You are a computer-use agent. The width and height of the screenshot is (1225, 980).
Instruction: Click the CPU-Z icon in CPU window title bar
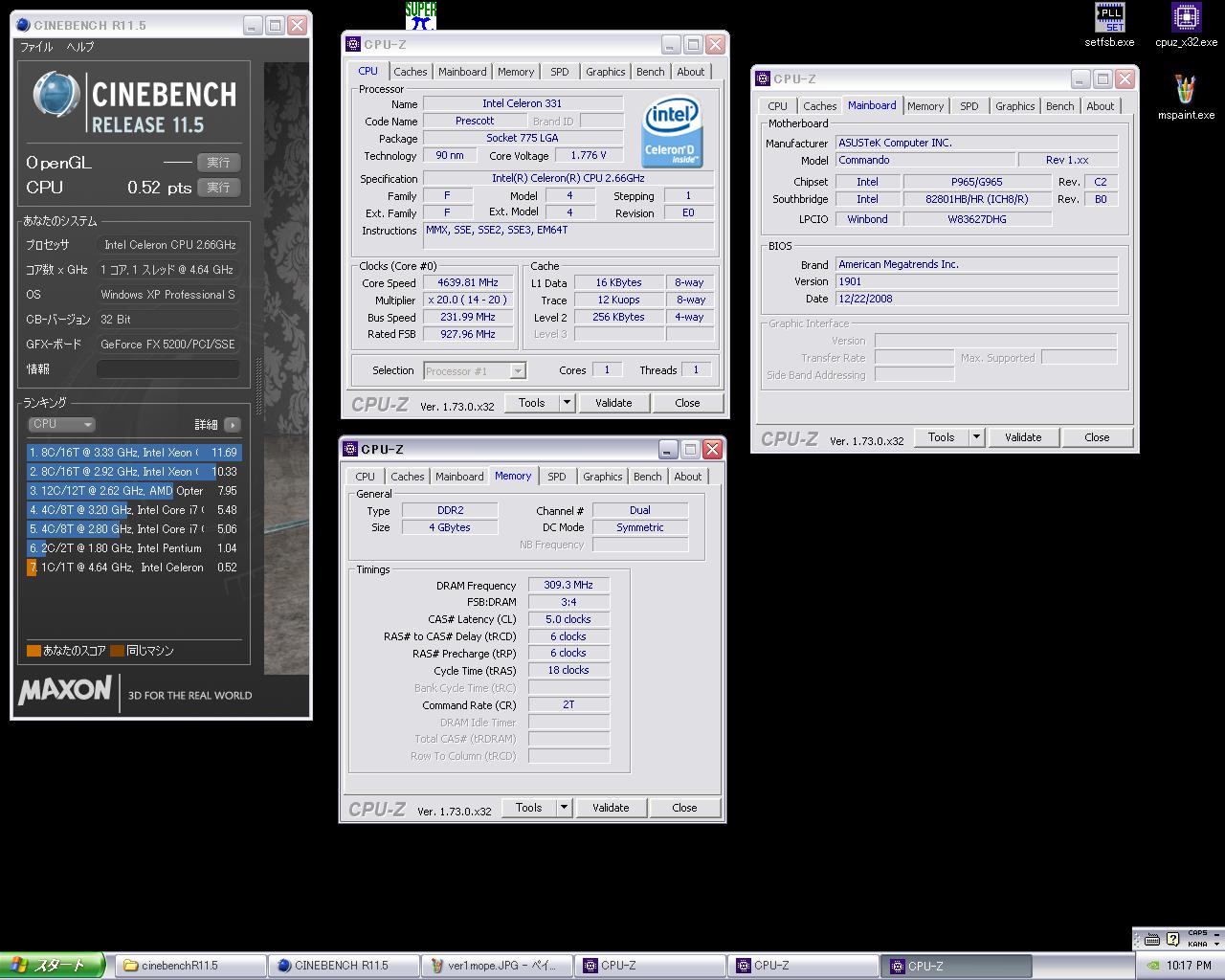pos(353,44)
